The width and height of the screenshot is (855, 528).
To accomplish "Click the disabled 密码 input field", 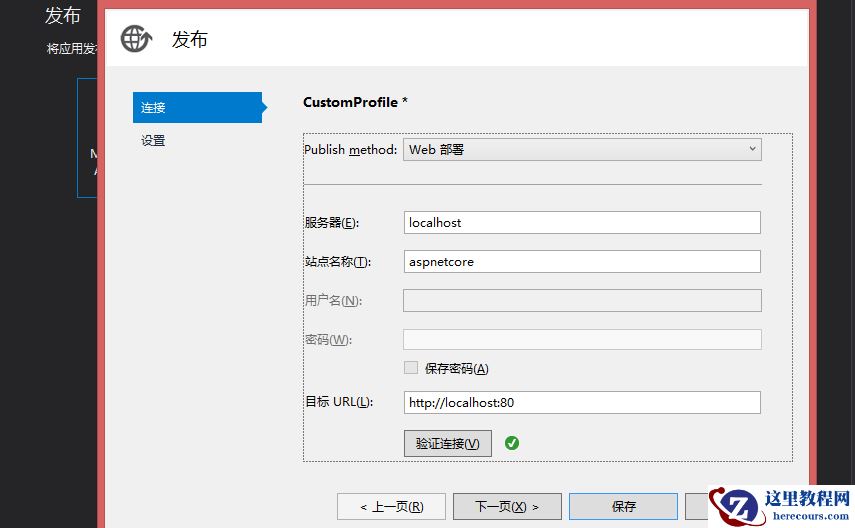I will [582, 339].
